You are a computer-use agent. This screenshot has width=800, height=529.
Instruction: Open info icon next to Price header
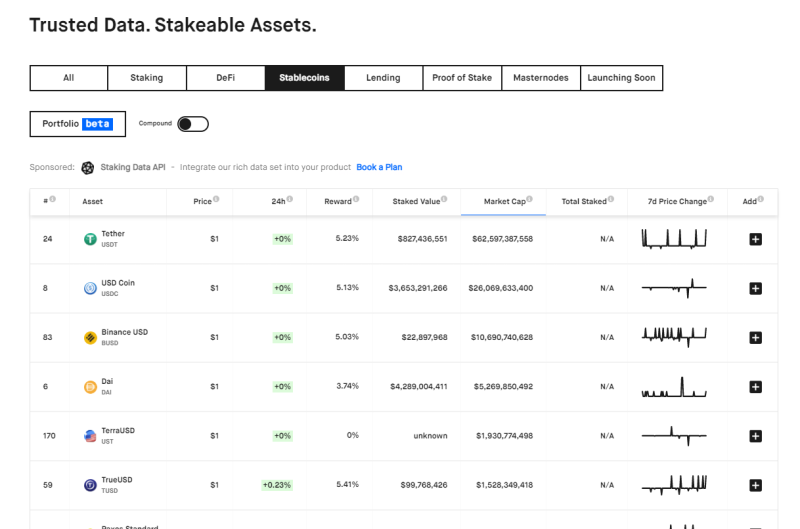[x=216, y=199]
